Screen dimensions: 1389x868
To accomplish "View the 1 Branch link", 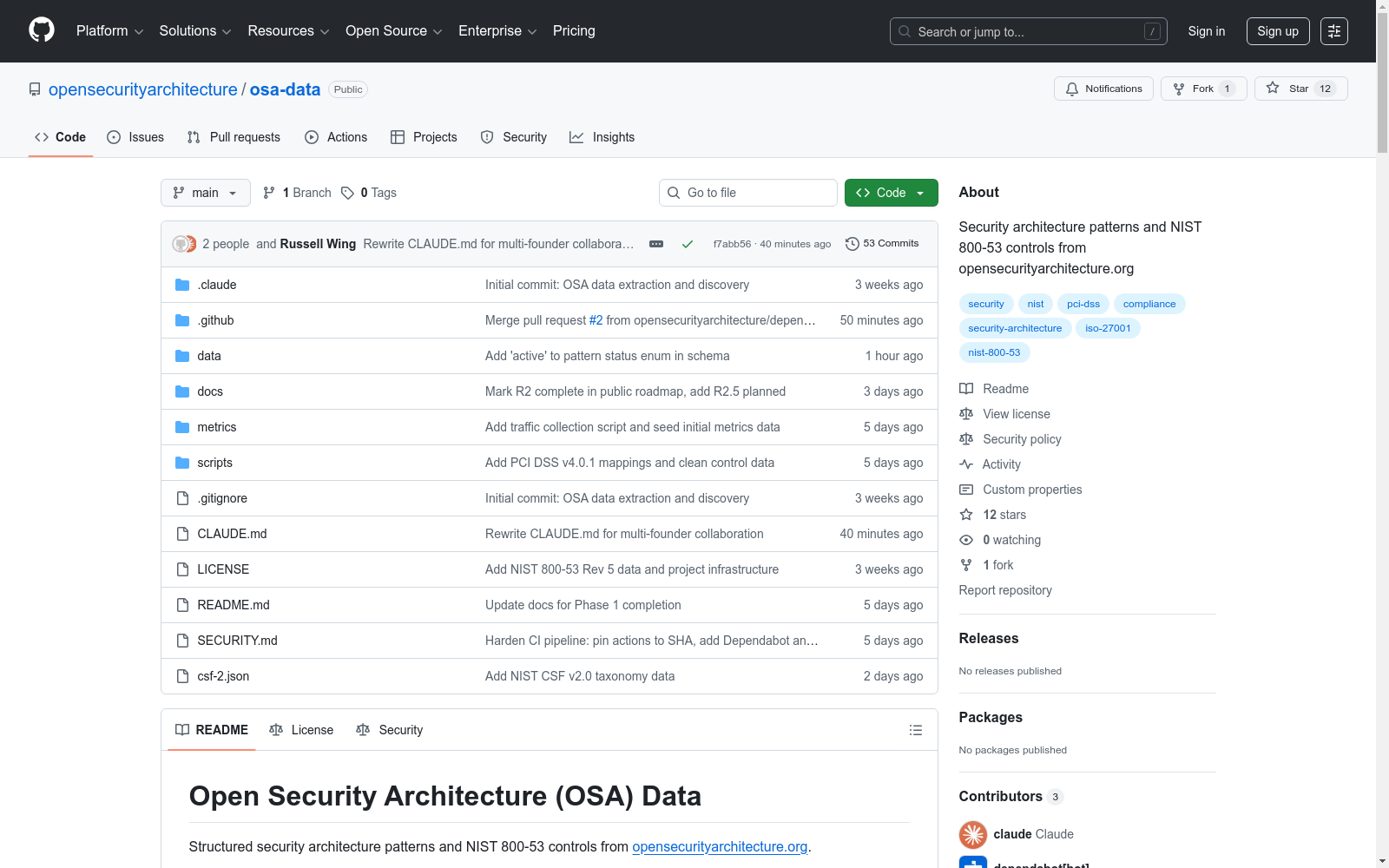I will pyautogui.click(x=297, y=193).
